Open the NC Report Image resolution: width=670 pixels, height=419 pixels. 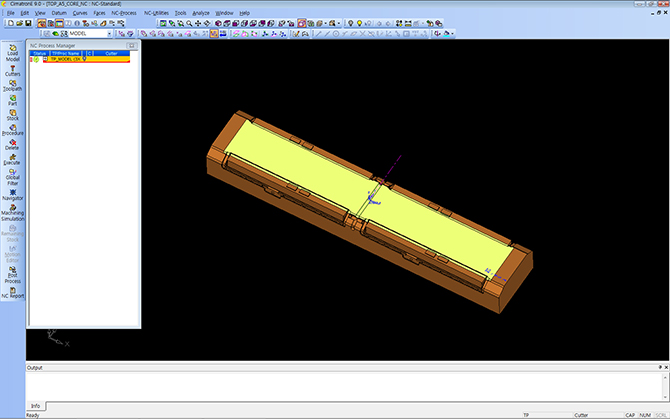(12, 291)
